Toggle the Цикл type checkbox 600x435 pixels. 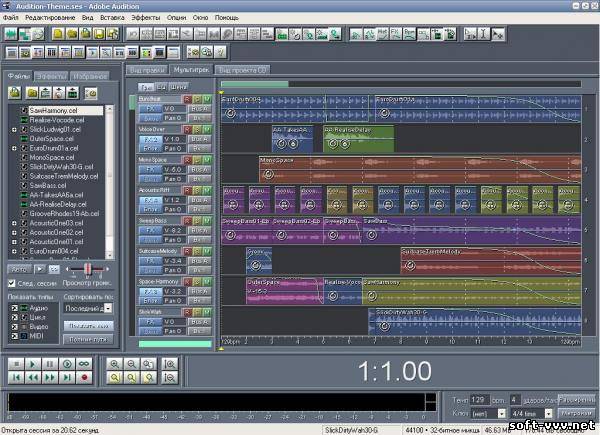(x=15, y=317)
